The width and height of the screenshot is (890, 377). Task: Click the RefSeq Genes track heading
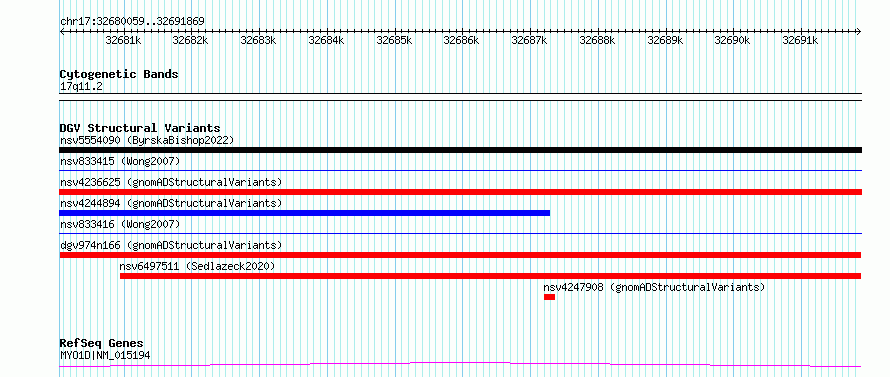[x=102, y=344]
